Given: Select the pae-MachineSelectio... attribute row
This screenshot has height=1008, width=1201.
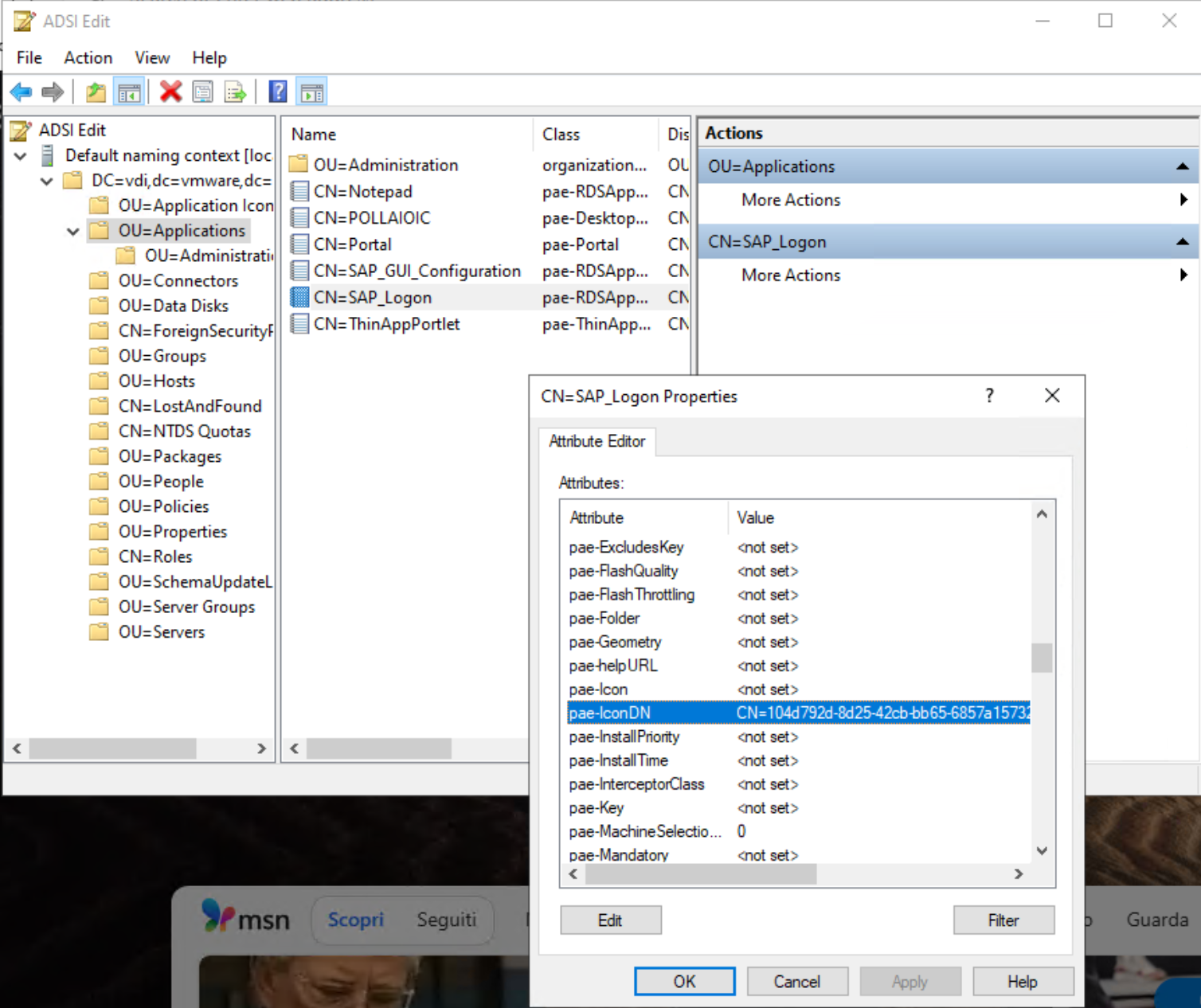Looking at the screenshot, I should (799, 831).
